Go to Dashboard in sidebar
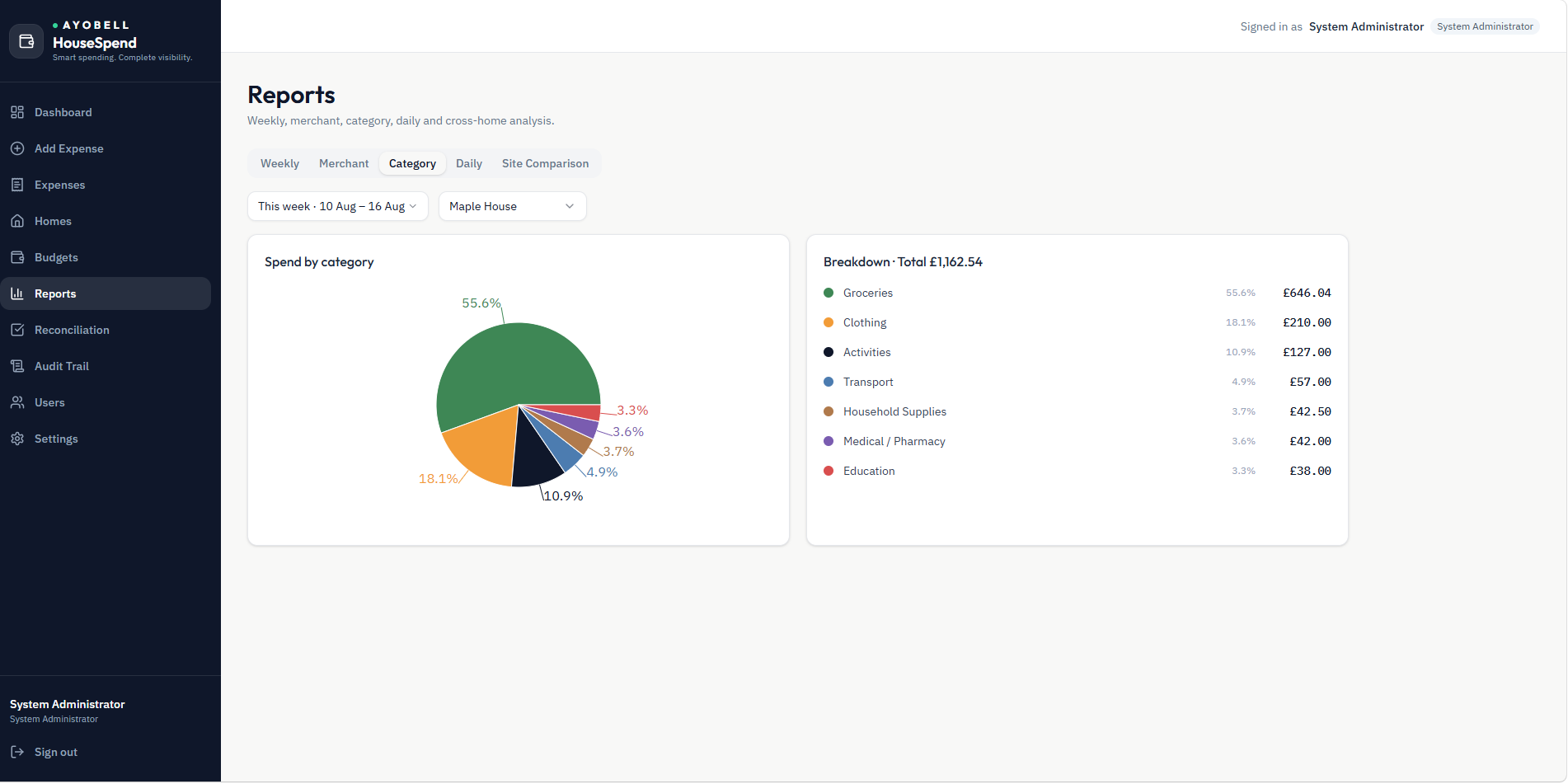This screenshot has width=1568, height=784. [106, 112]
